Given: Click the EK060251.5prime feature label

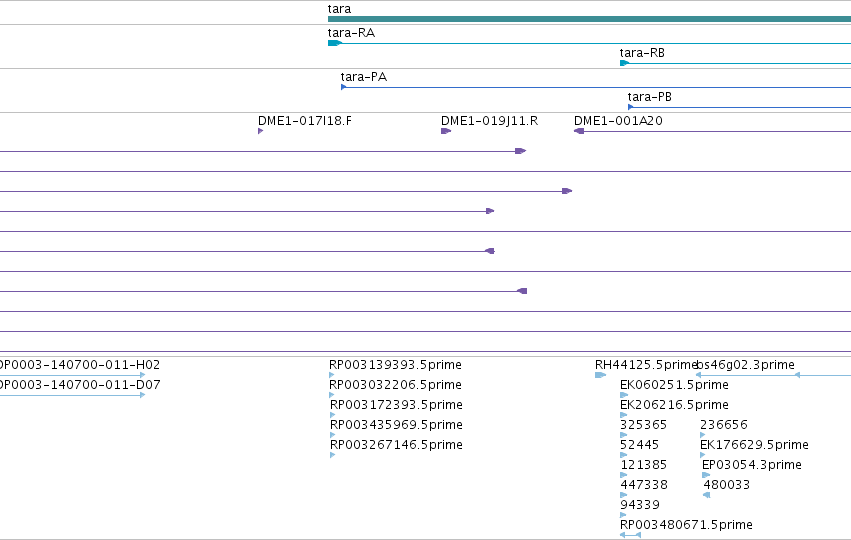Looking at the screenshot, I should coord(674,385).
